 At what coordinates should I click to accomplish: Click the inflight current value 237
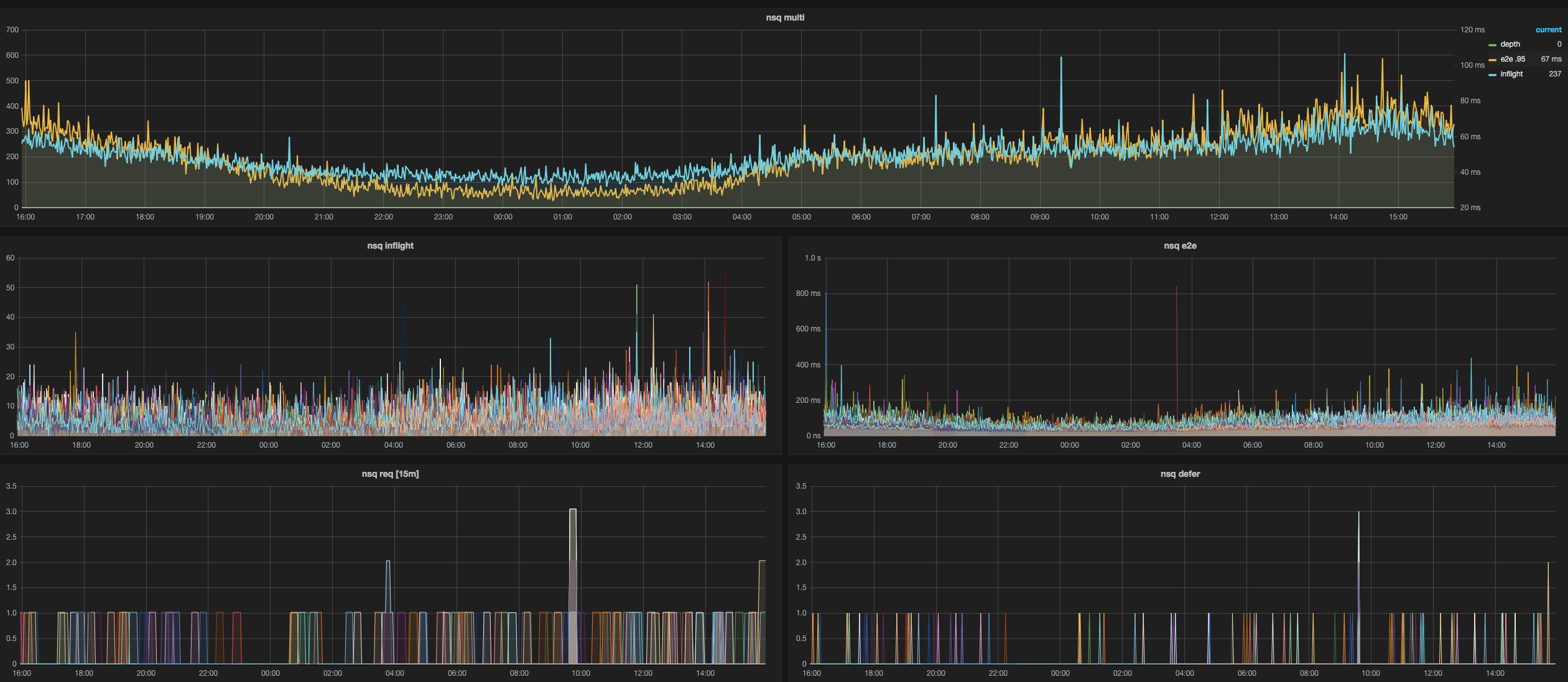[x=1554, y=74]
